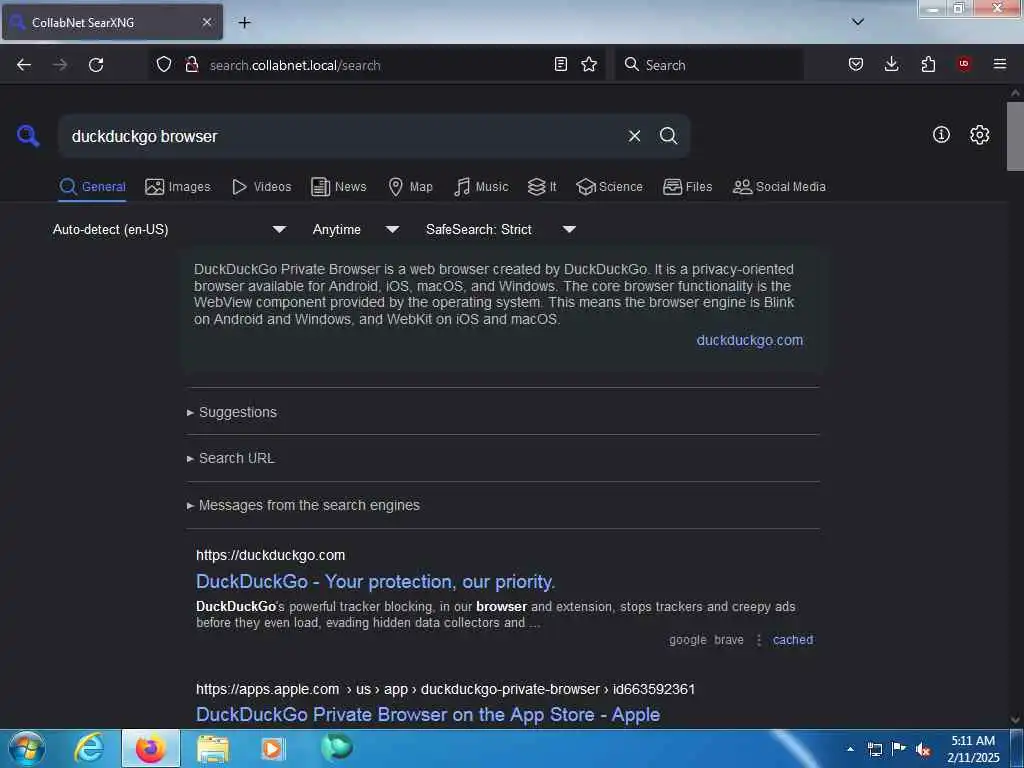Open duckduckgo.com infobox link
Image resolution: width=1024 pixels, height=768 pixels.
coord(750,340)
